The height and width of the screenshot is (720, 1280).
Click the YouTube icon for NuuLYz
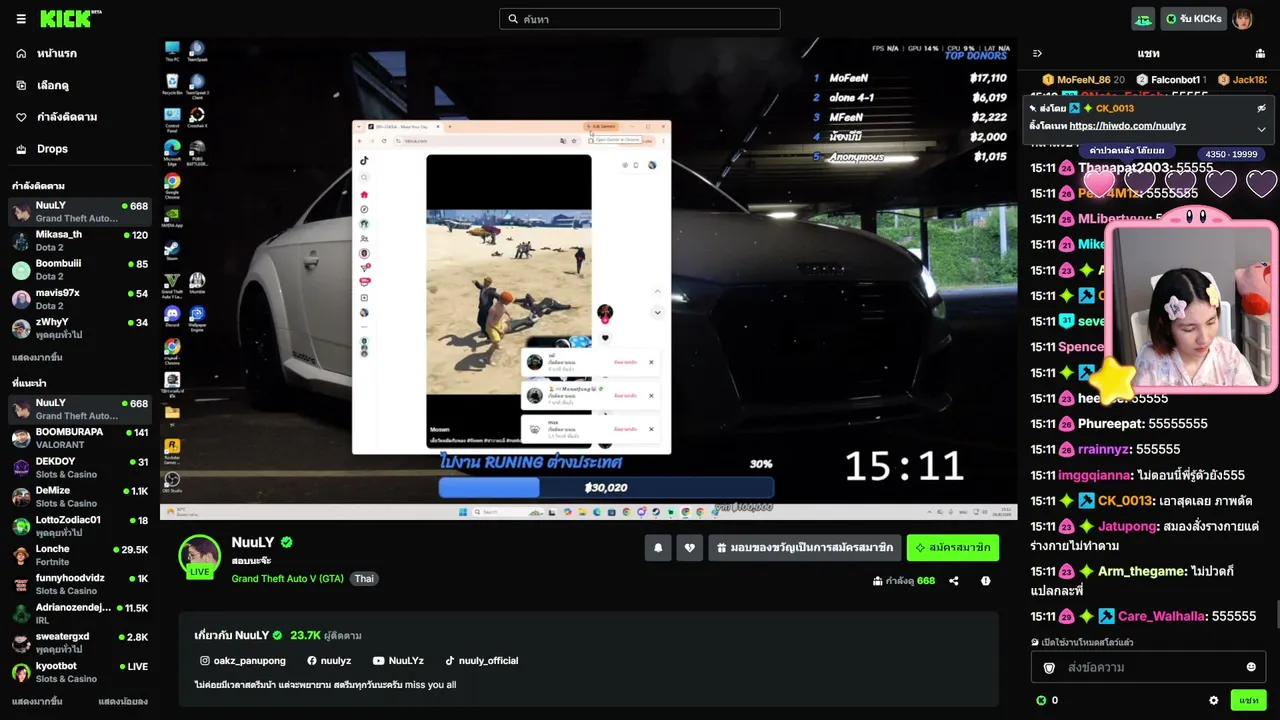pyautogui.click(x=378, y=661)
